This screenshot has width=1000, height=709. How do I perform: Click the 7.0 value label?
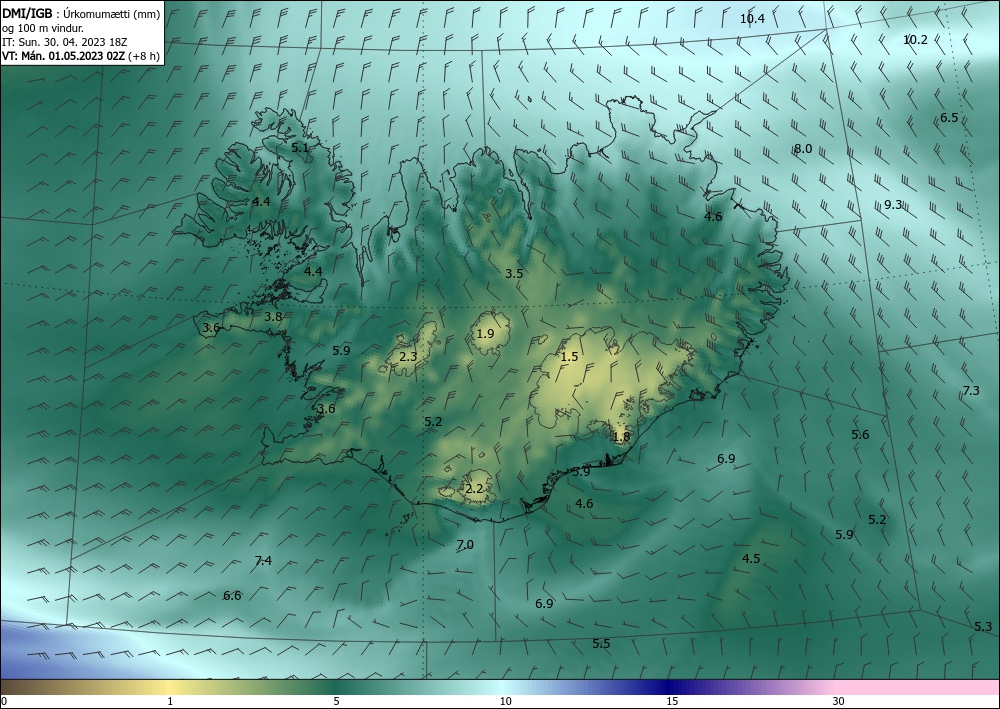(x=465, y=545)
